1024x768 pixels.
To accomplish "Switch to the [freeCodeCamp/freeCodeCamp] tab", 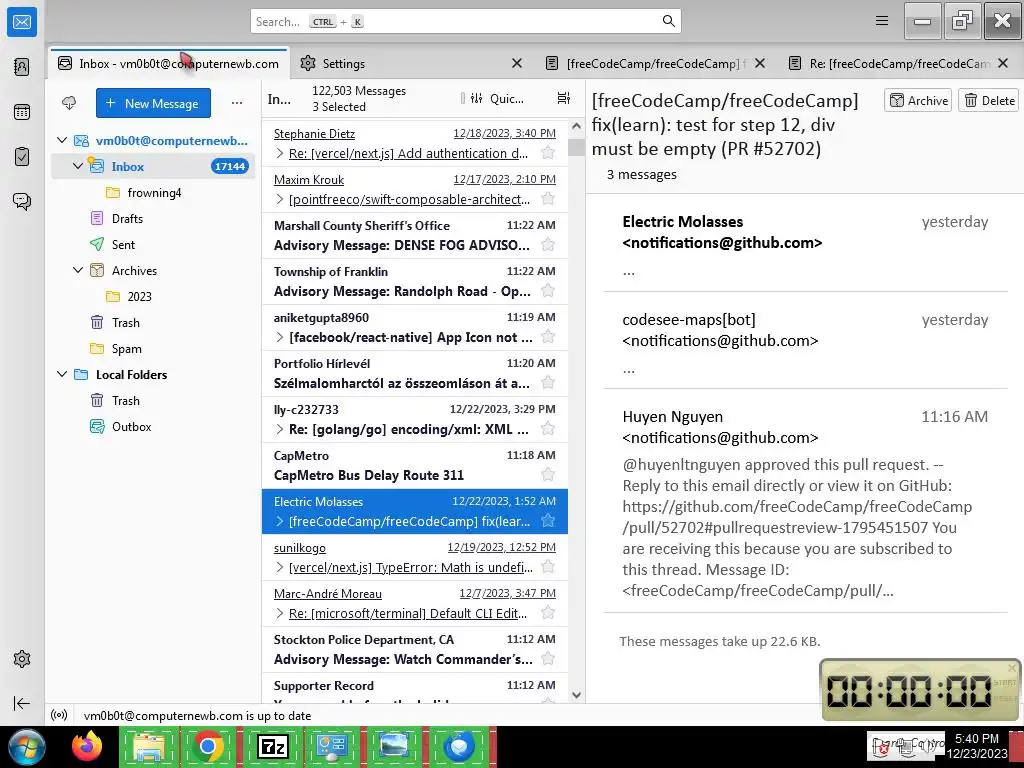I will [x=655, y=63].
